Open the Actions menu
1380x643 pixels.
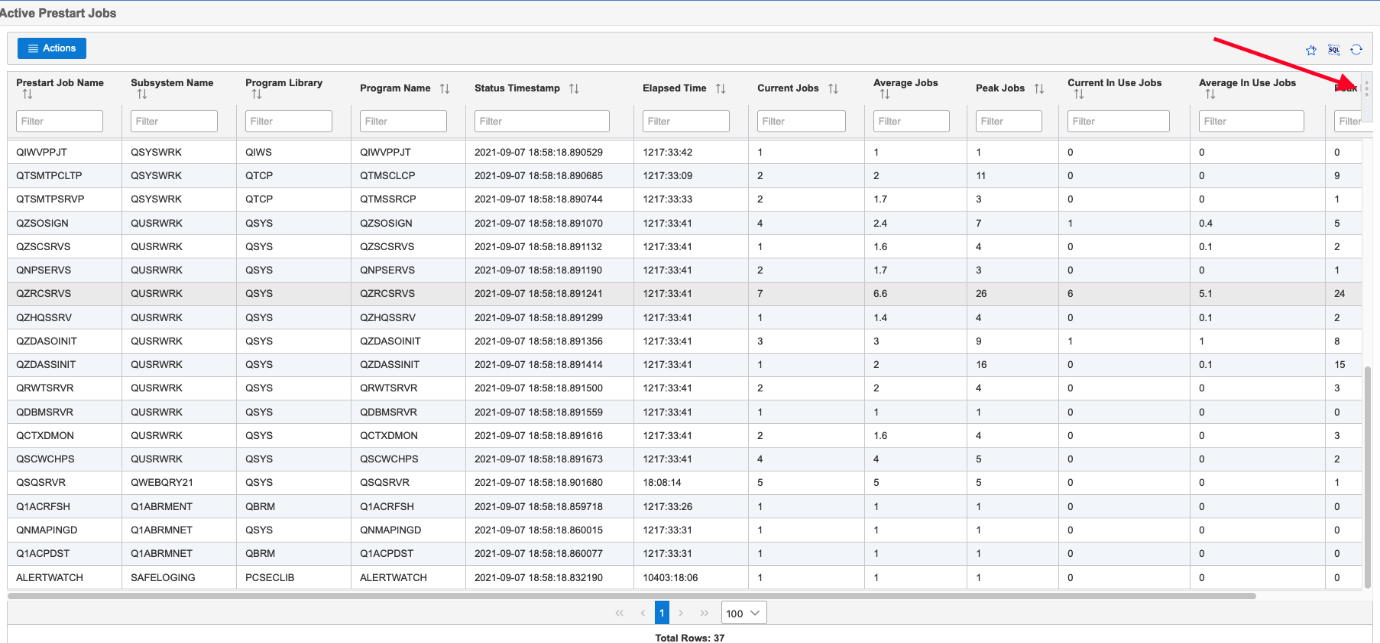coord(52,48)
